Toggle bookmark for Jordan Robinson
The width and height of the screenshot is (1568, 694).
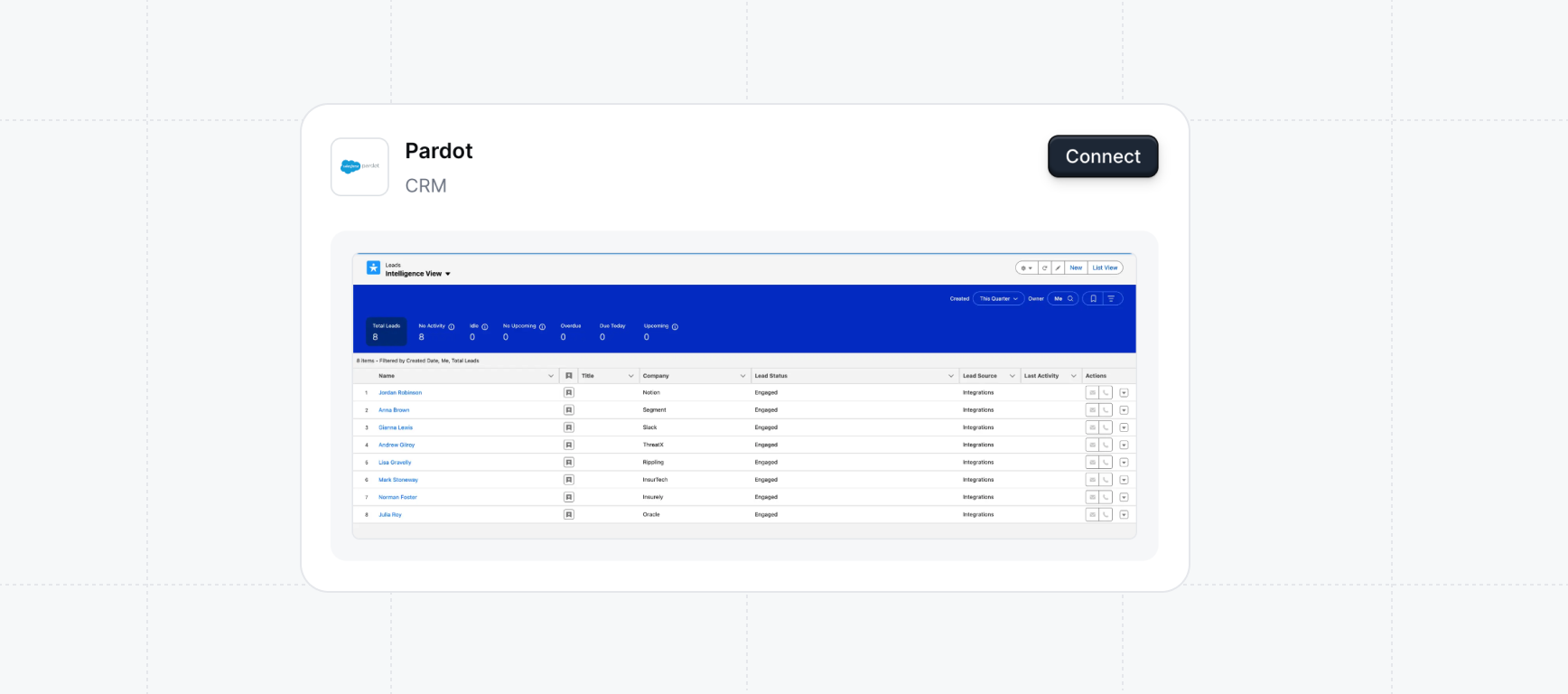[x=569, y=393]
